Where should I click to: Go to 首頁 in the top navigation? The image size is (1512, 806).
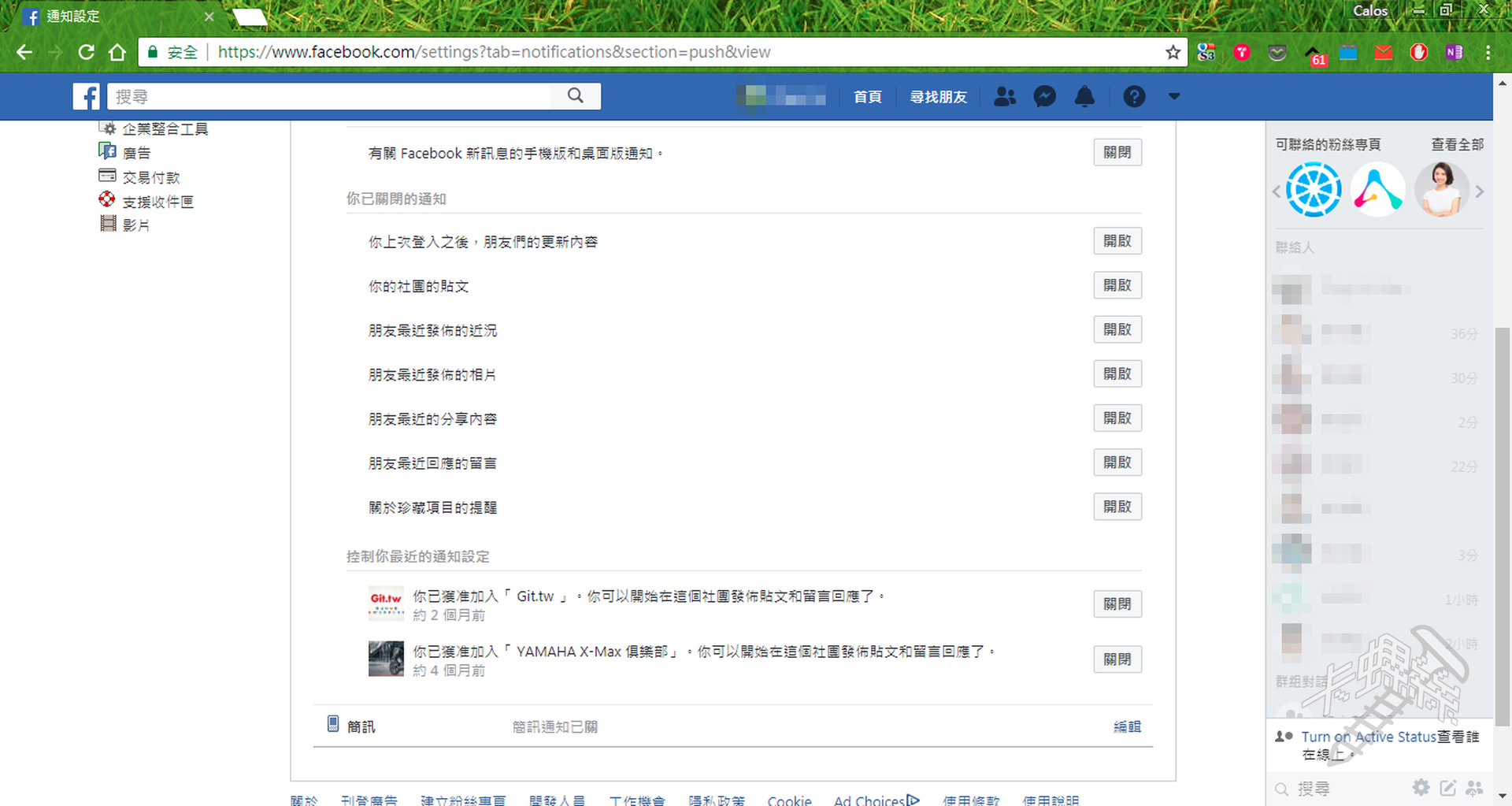[867, 97]
